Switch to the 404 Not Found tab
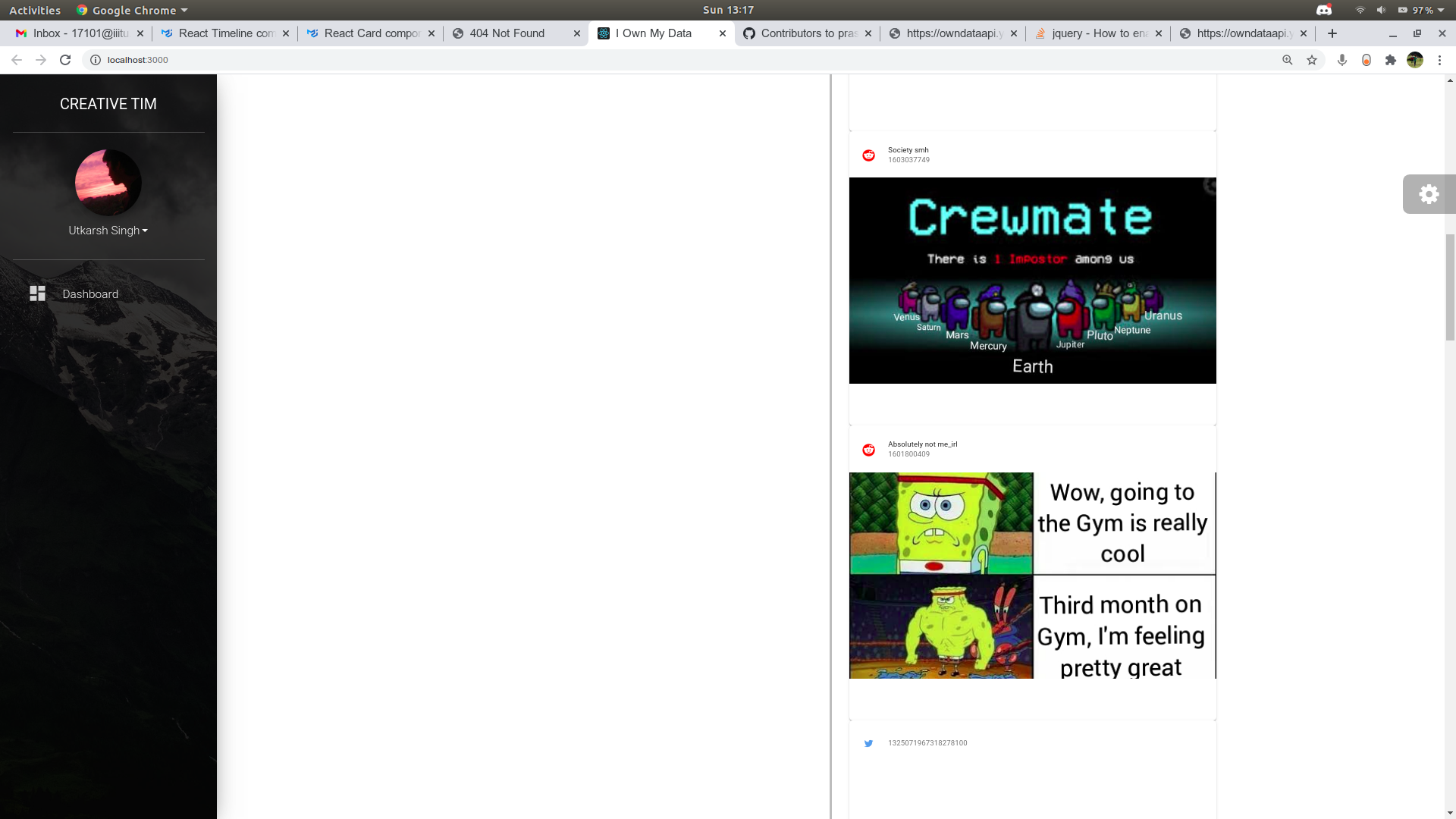Screen dimensions: 1456x819 point(507,33)
